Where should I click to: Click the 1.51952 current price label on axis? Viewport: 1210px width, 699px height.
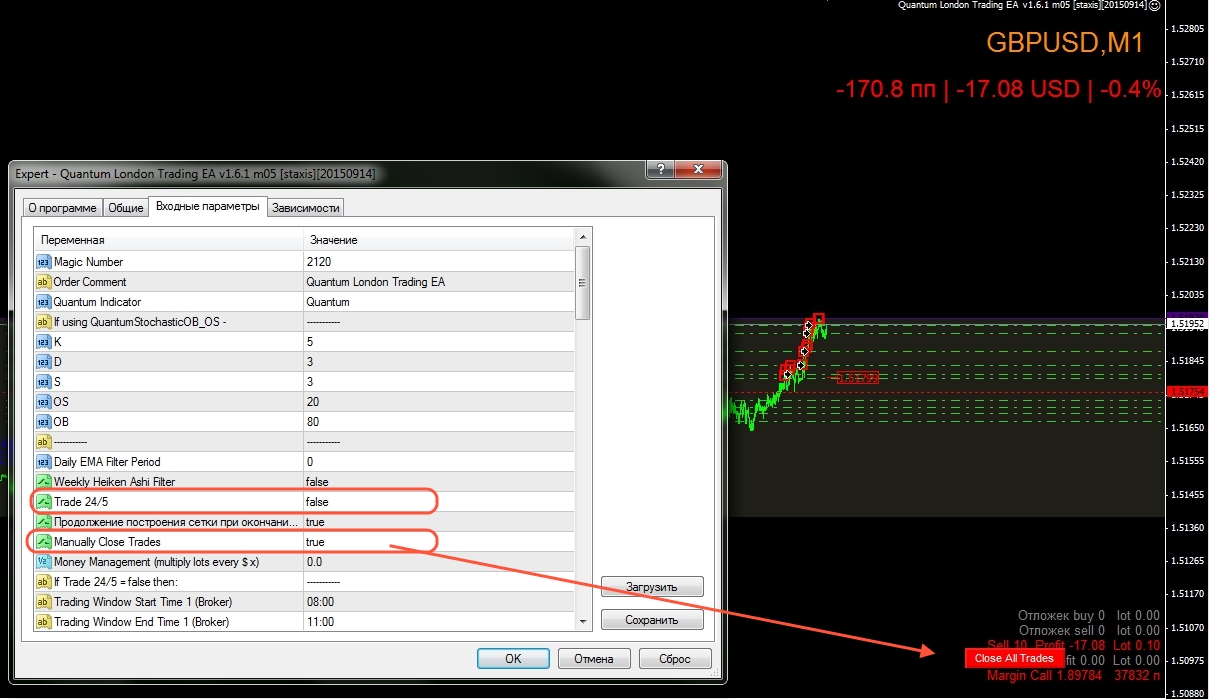pyautogui.click(x=1187, y=324)
